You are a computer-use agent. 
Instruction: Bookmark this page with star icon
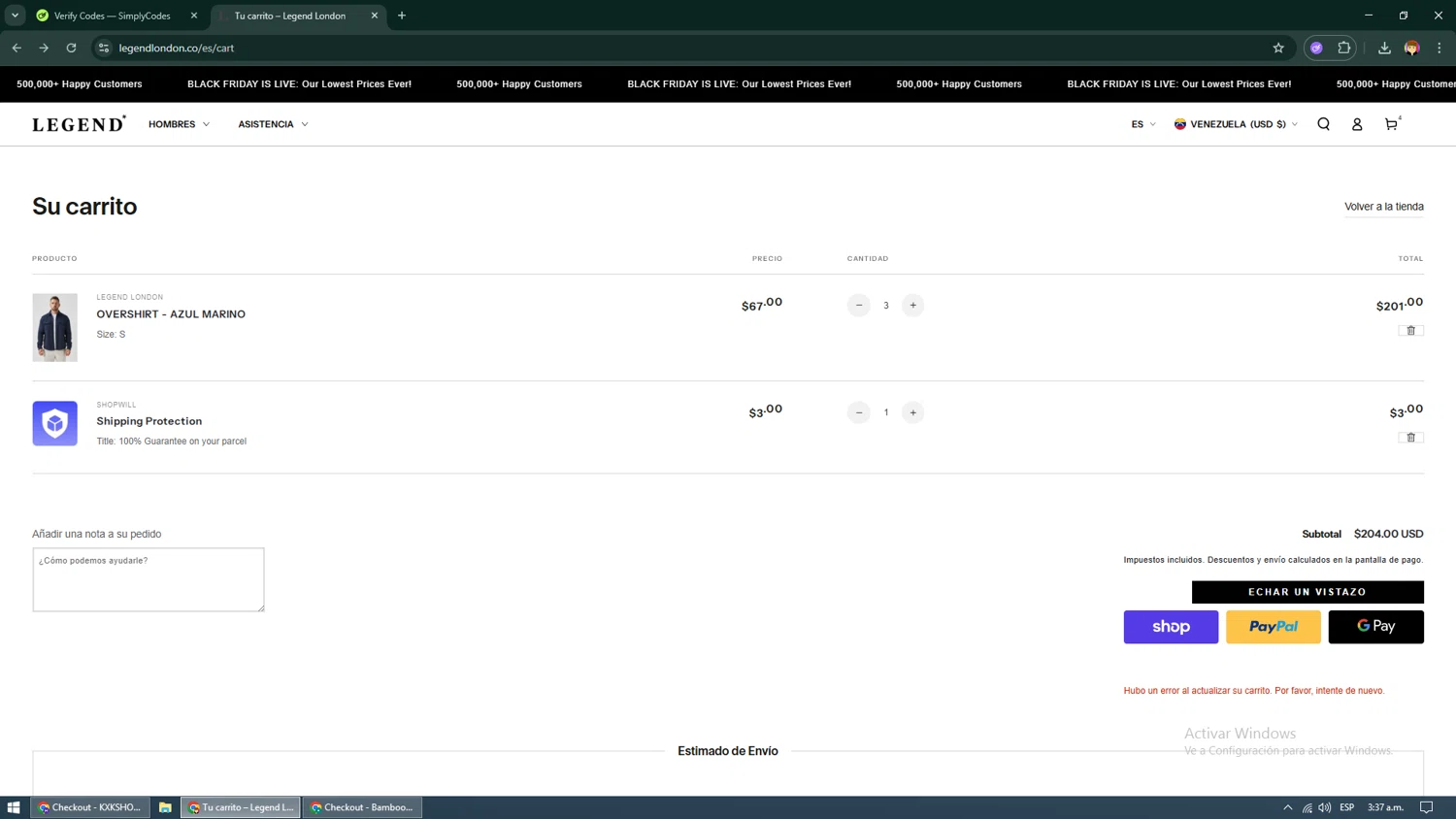[x=1278, y=48]
